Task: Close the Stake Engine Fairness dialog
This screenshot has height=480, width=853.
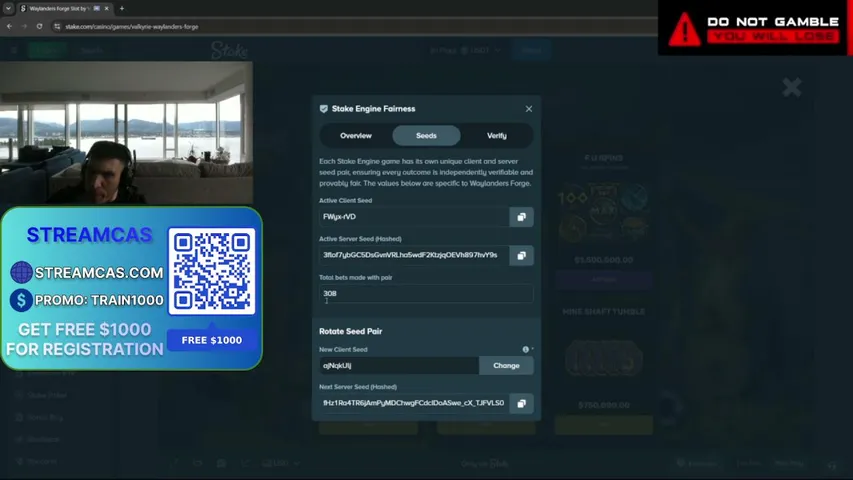Action: tap(529, 109)
